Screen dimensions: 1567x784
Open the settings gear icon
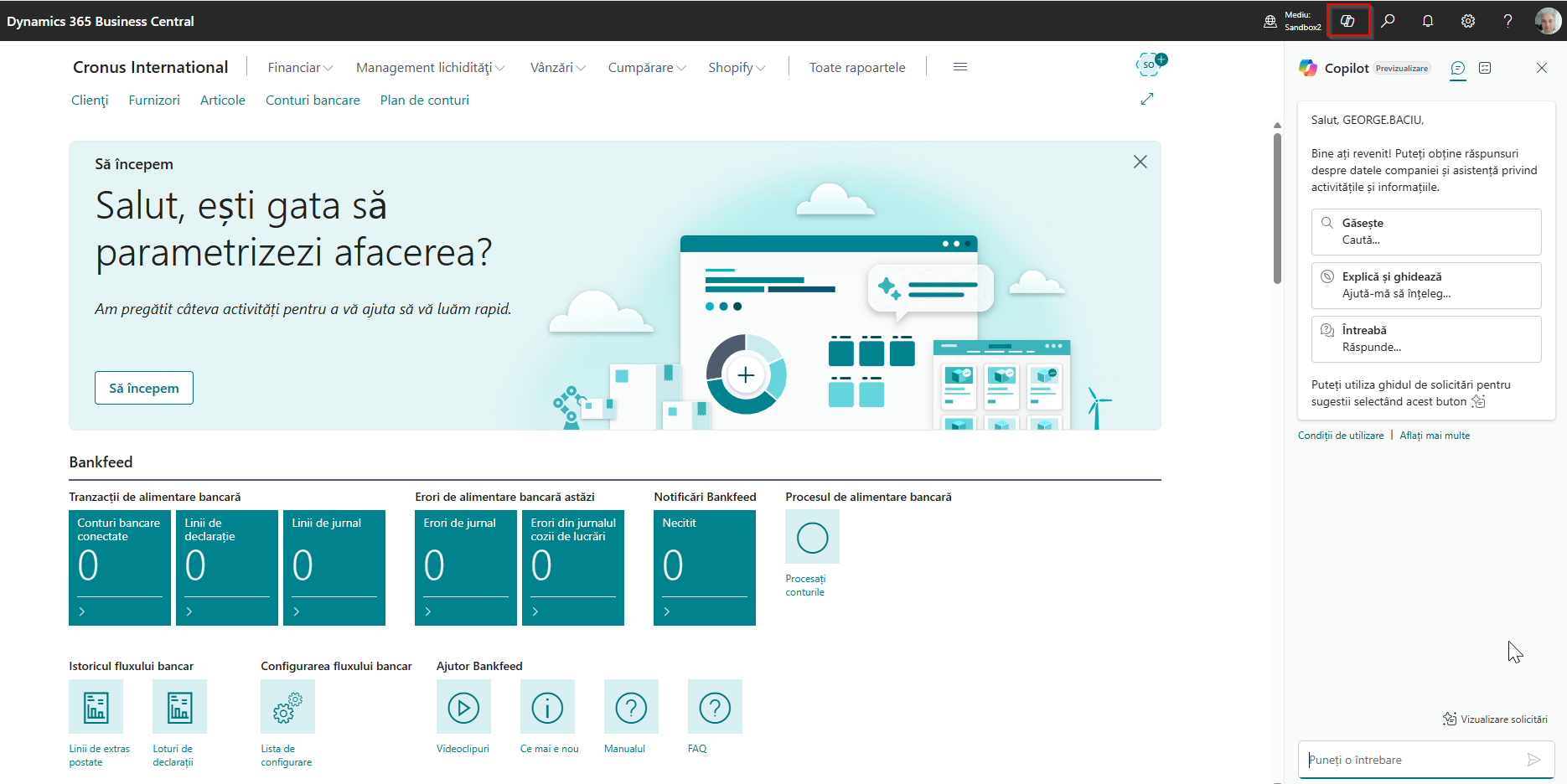pos(1468,21)
